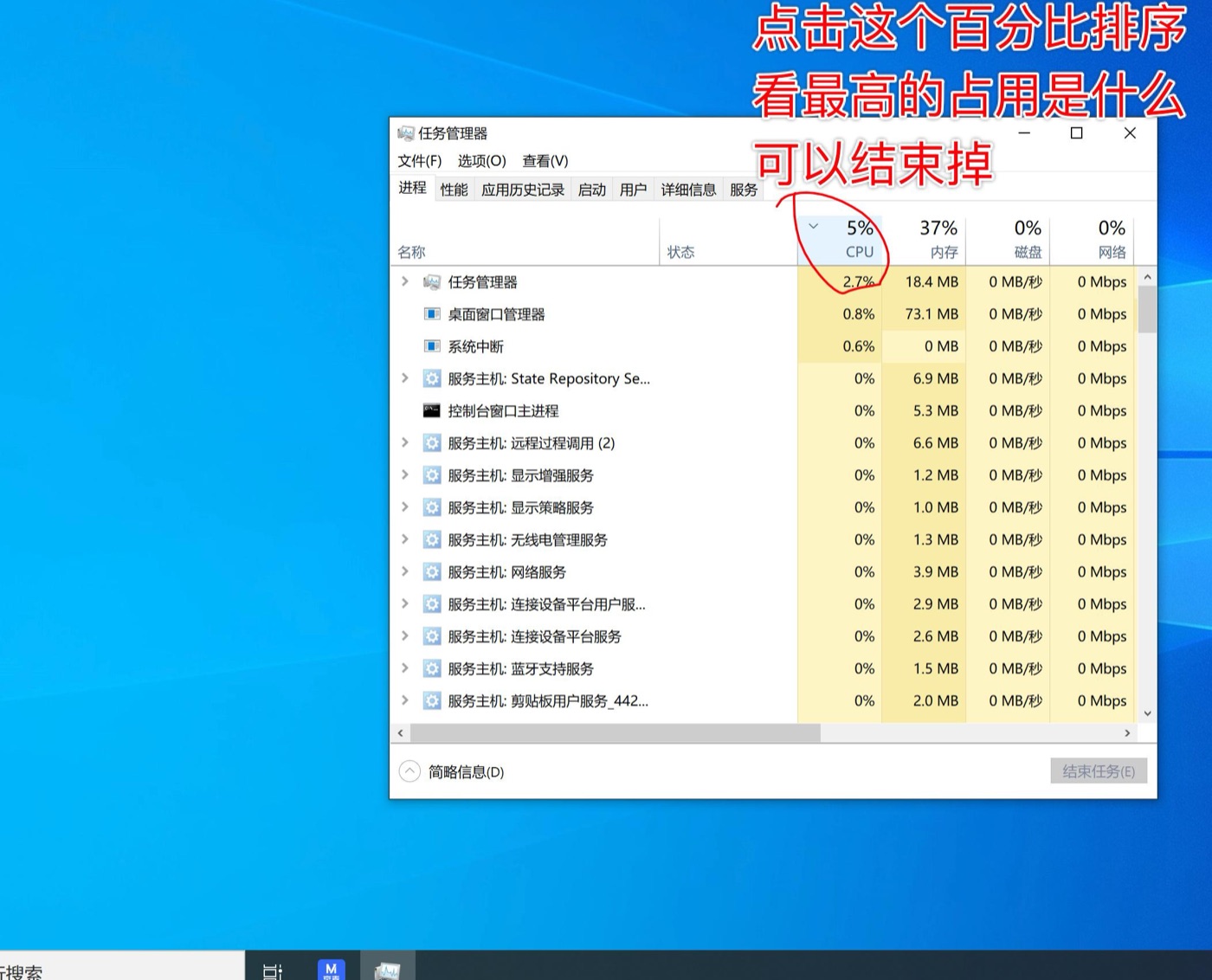Click the vertical scrollbar down arrow

(x=1148, y=714)
